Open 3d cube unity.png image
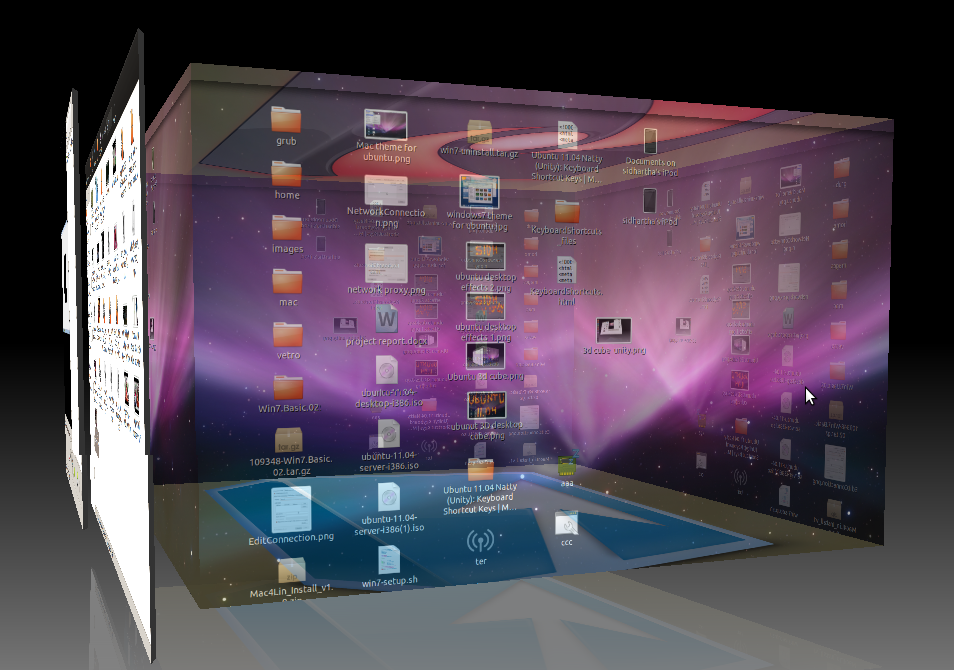This screenshot has width=954, height=670. pos(613,330)
